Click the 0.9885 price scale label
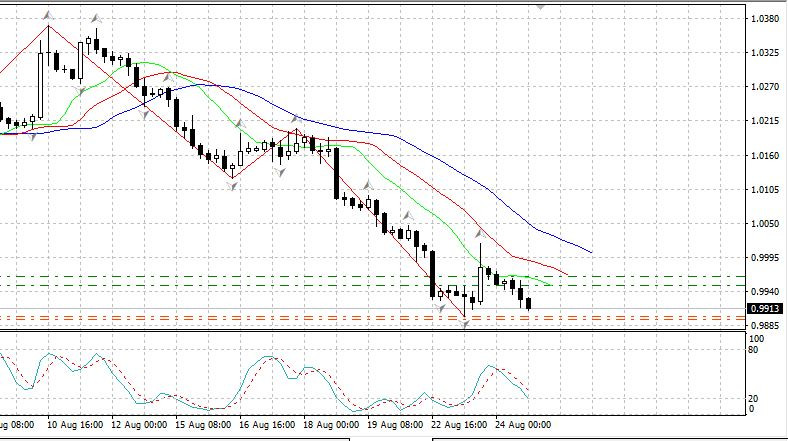The height and width of the screenshot is (441, 788). (765, 326)
